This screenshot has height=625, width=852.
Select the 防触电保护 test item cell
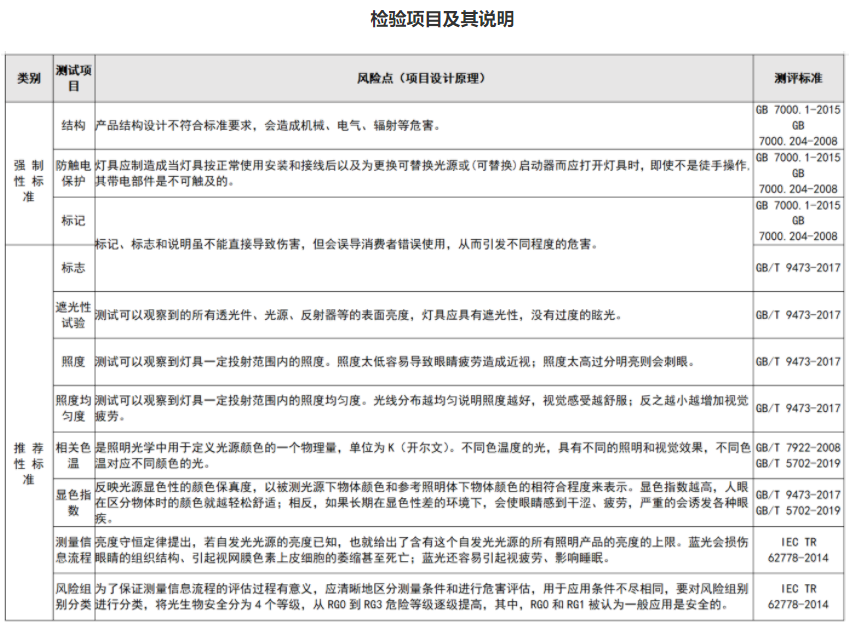tap(73, 173)
